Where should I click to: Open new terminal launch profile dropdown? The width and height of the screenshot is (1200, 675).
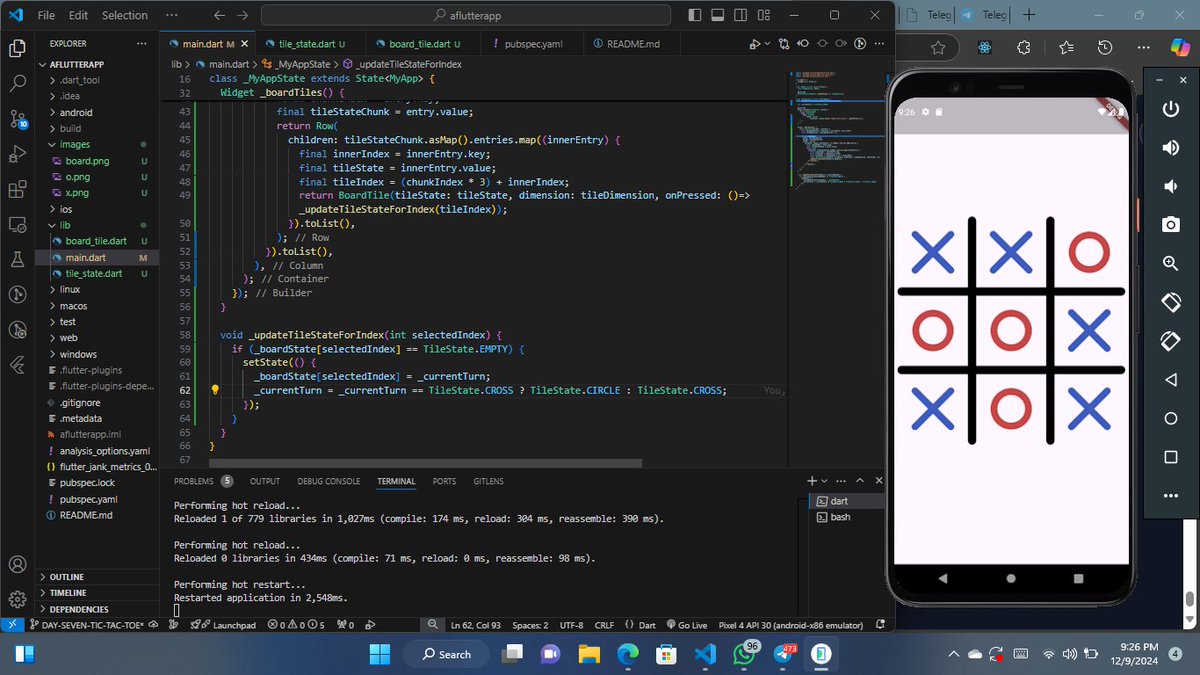[824, 481]
